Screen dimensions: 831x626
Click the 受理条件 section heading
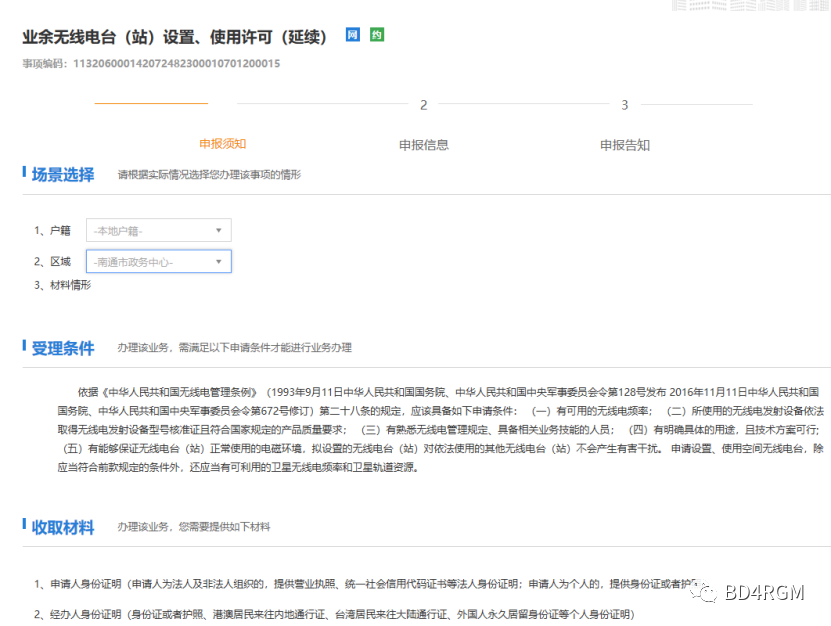pyautogui.click(x=63, y=348)
